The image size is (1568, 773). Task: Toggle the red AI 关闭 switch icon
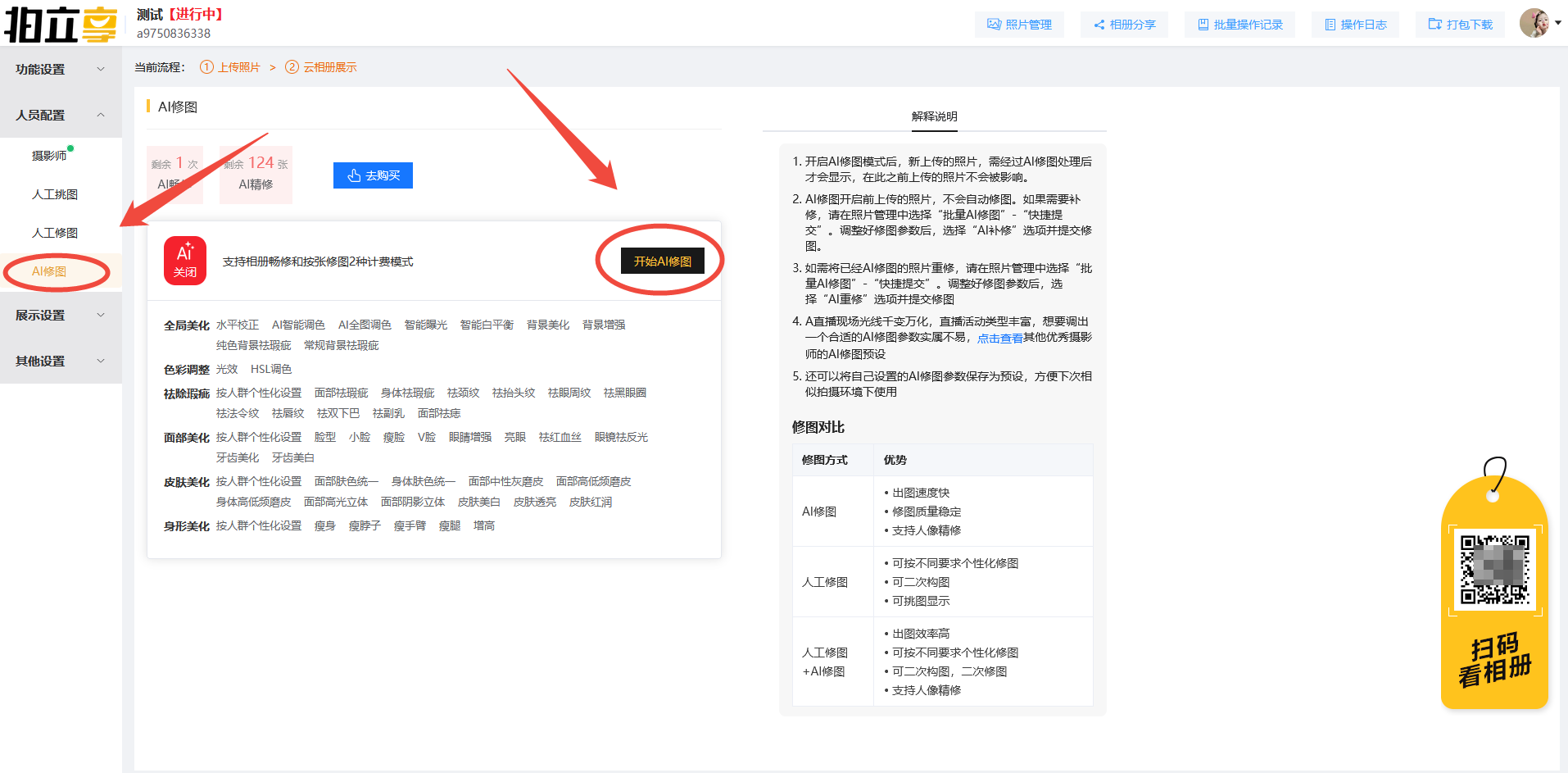185,261
